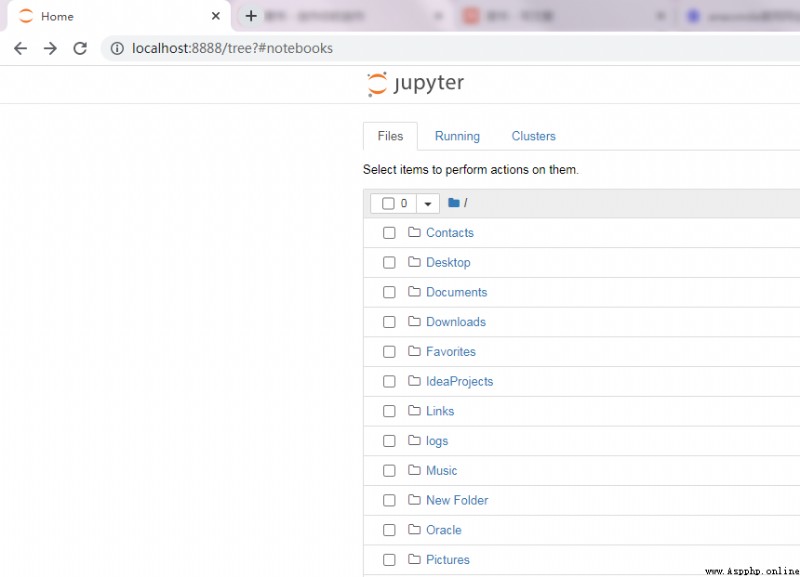The width and height of the screenshot is (800, 577).
Task: Switch to the Running tab
Action: click(457, 136)
